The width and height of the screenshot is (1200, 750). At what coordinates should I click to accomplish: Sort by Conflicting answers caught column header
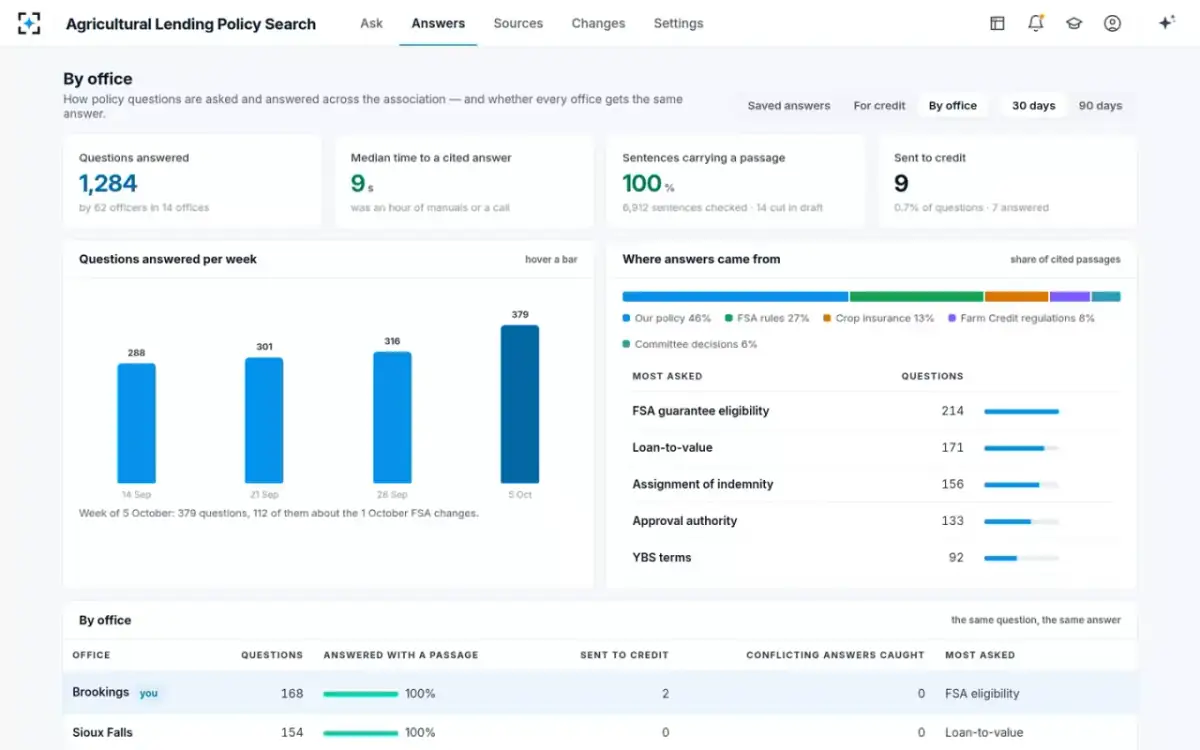[x=835, y=655]
